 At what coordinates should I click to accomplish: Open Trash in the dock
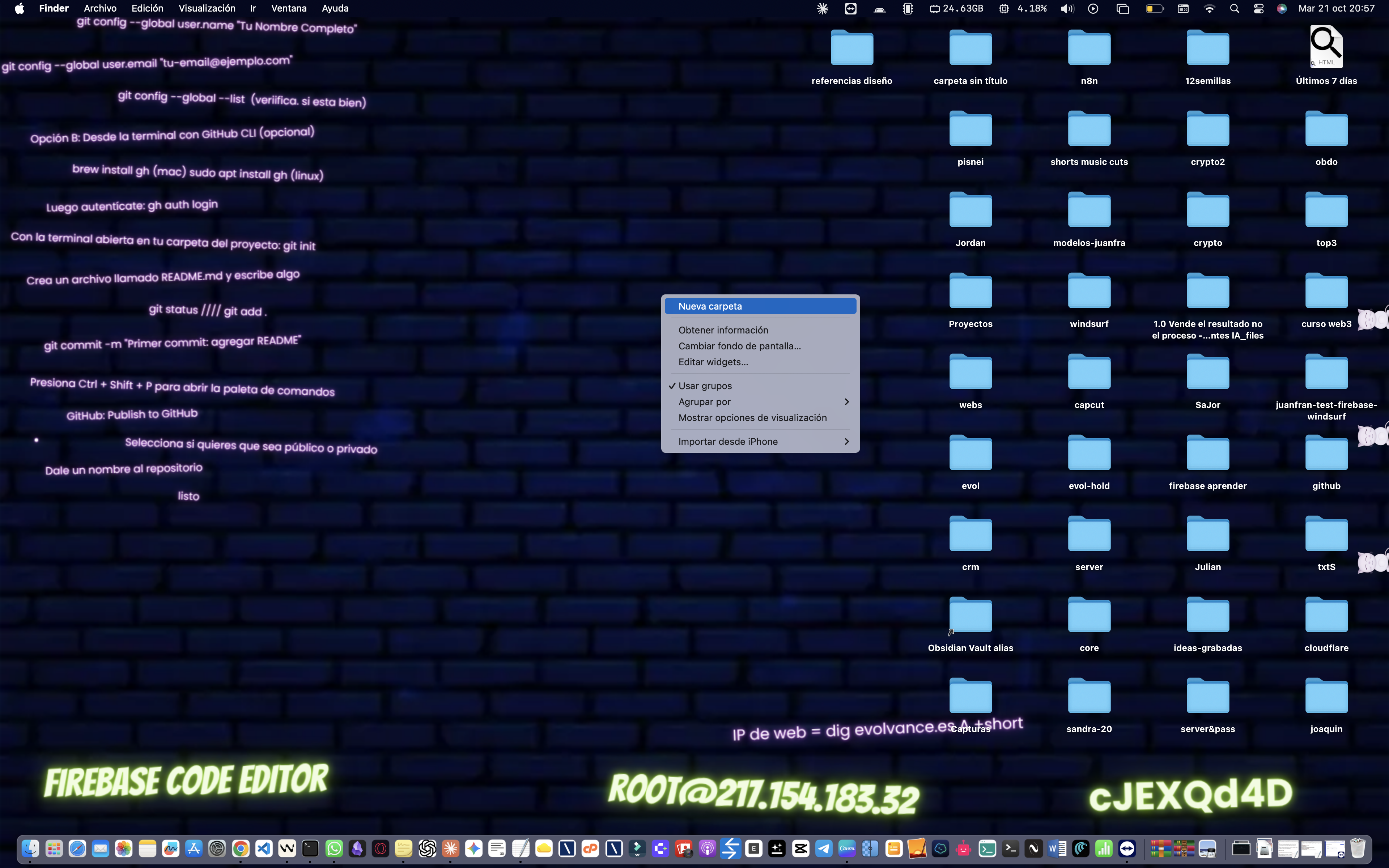[1358, 848]
